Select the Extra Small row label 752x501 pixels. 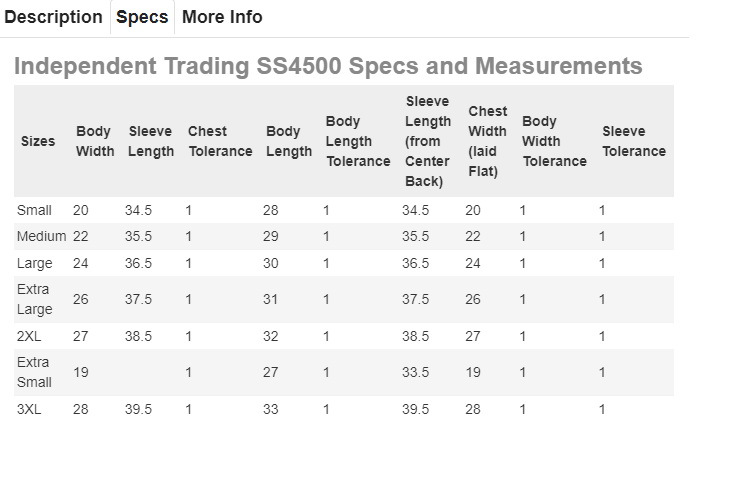click(x=34, y=373)
